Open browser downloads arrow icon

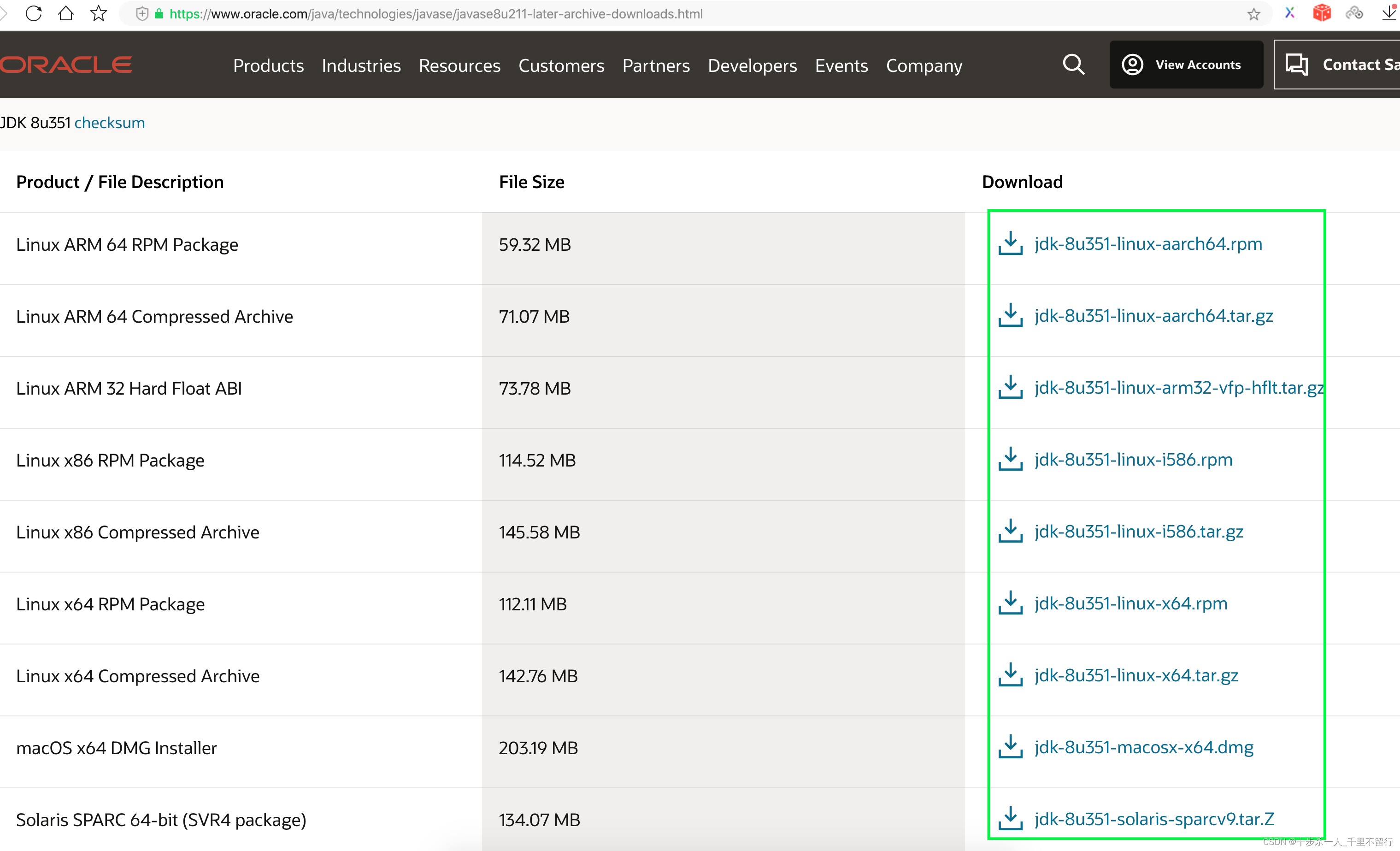point(1390,12)
